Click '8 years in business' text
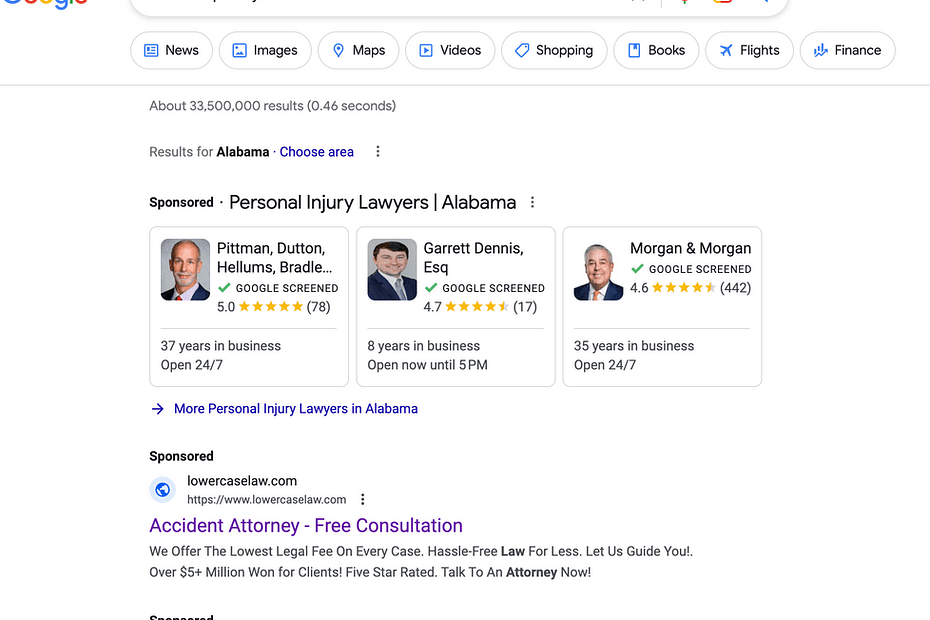930x620 pixels. pos(423,346)
